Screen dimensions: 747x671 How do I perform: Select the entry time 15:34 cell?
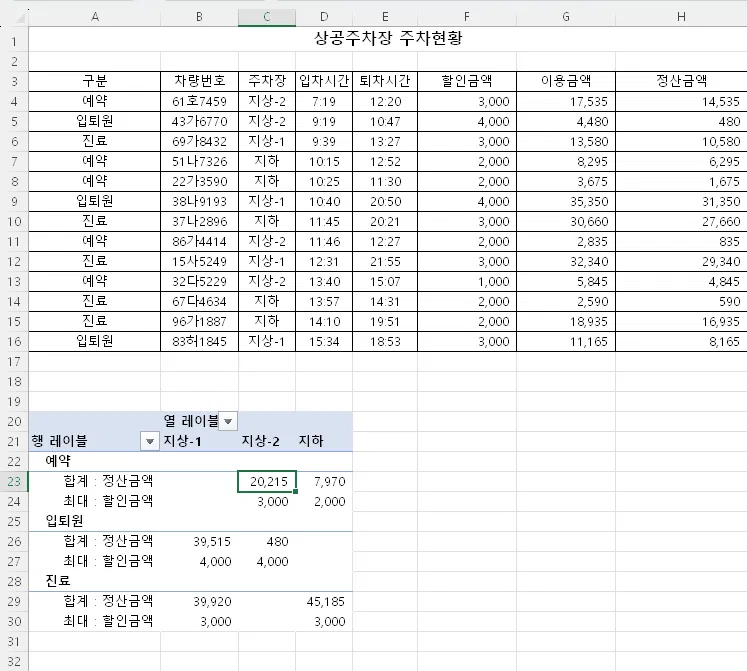324,342
